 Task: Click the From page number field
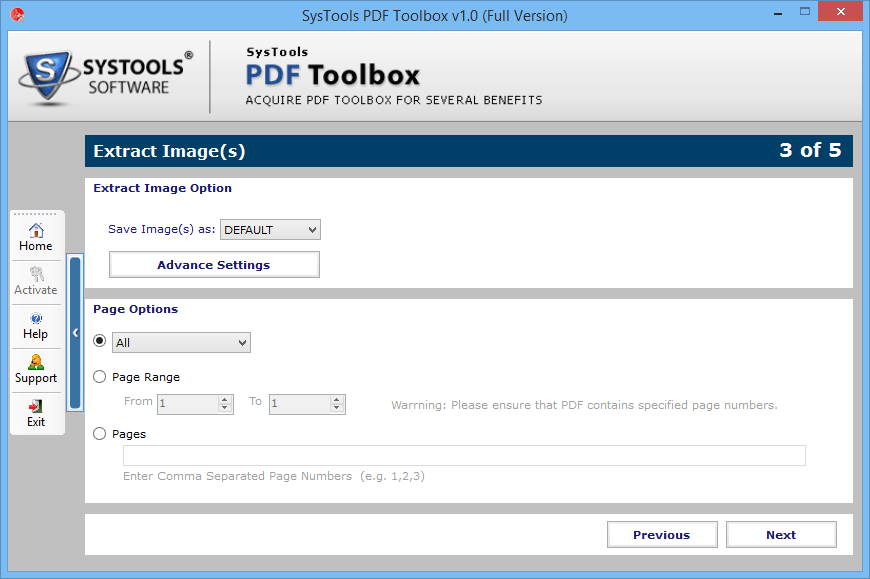point(189,404)
